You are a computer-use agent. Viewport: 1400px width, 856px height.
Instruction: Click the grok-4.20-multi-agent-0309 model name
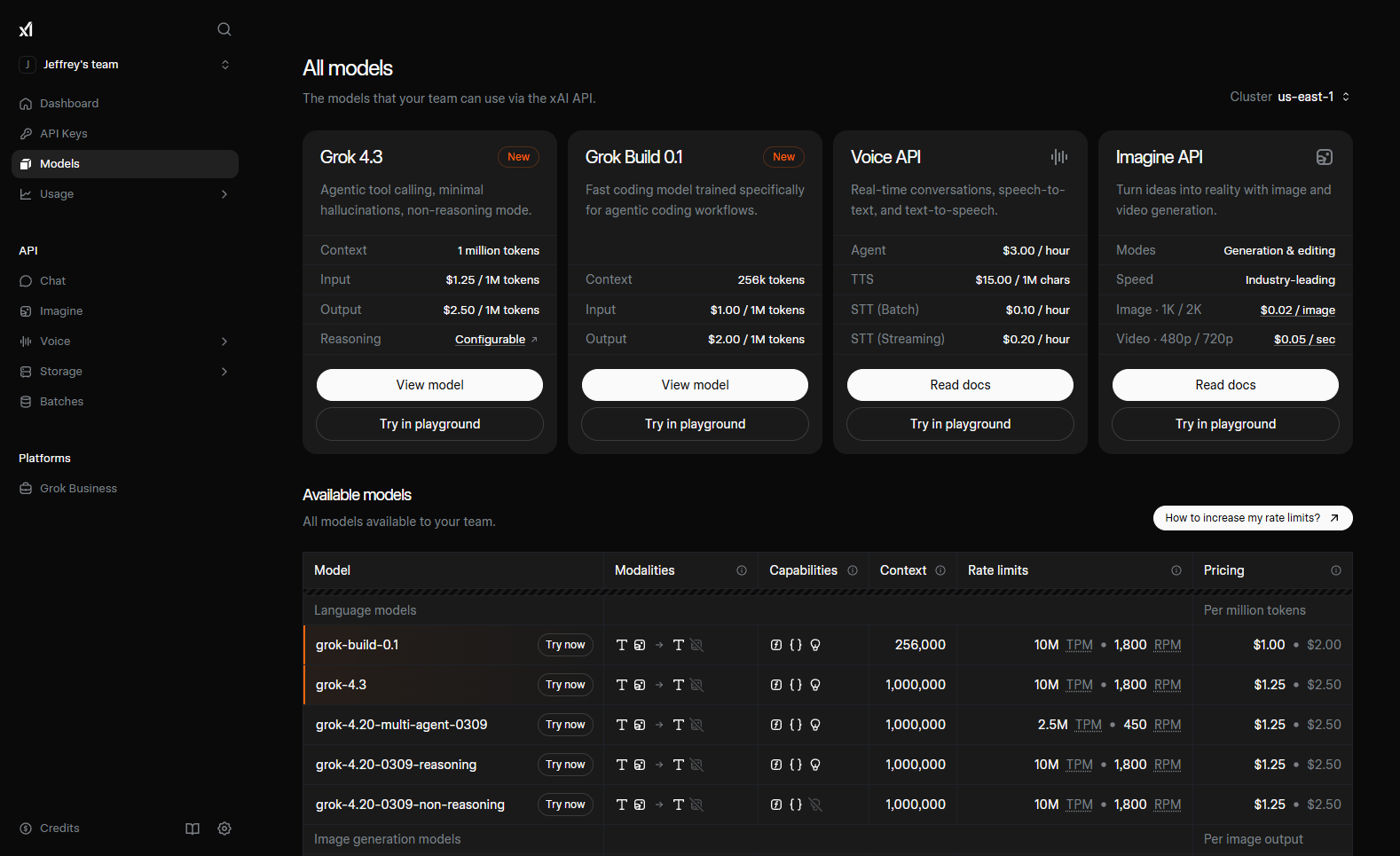tap(401, 725)
